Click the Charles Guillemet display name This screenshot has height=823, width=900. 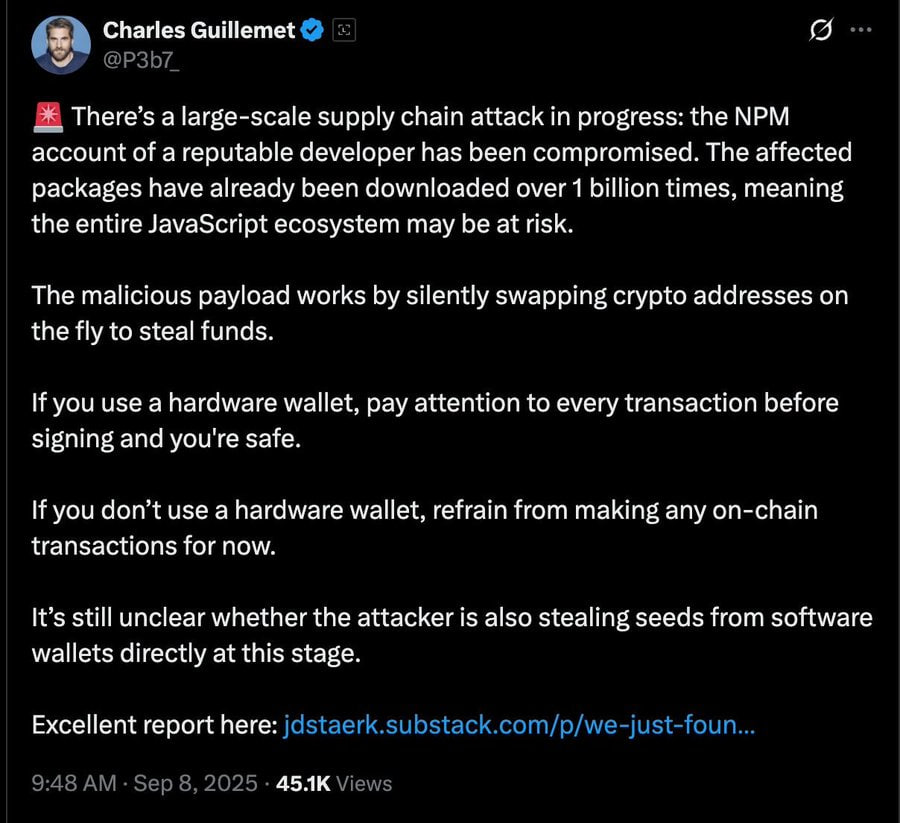[x=199, y=30]
